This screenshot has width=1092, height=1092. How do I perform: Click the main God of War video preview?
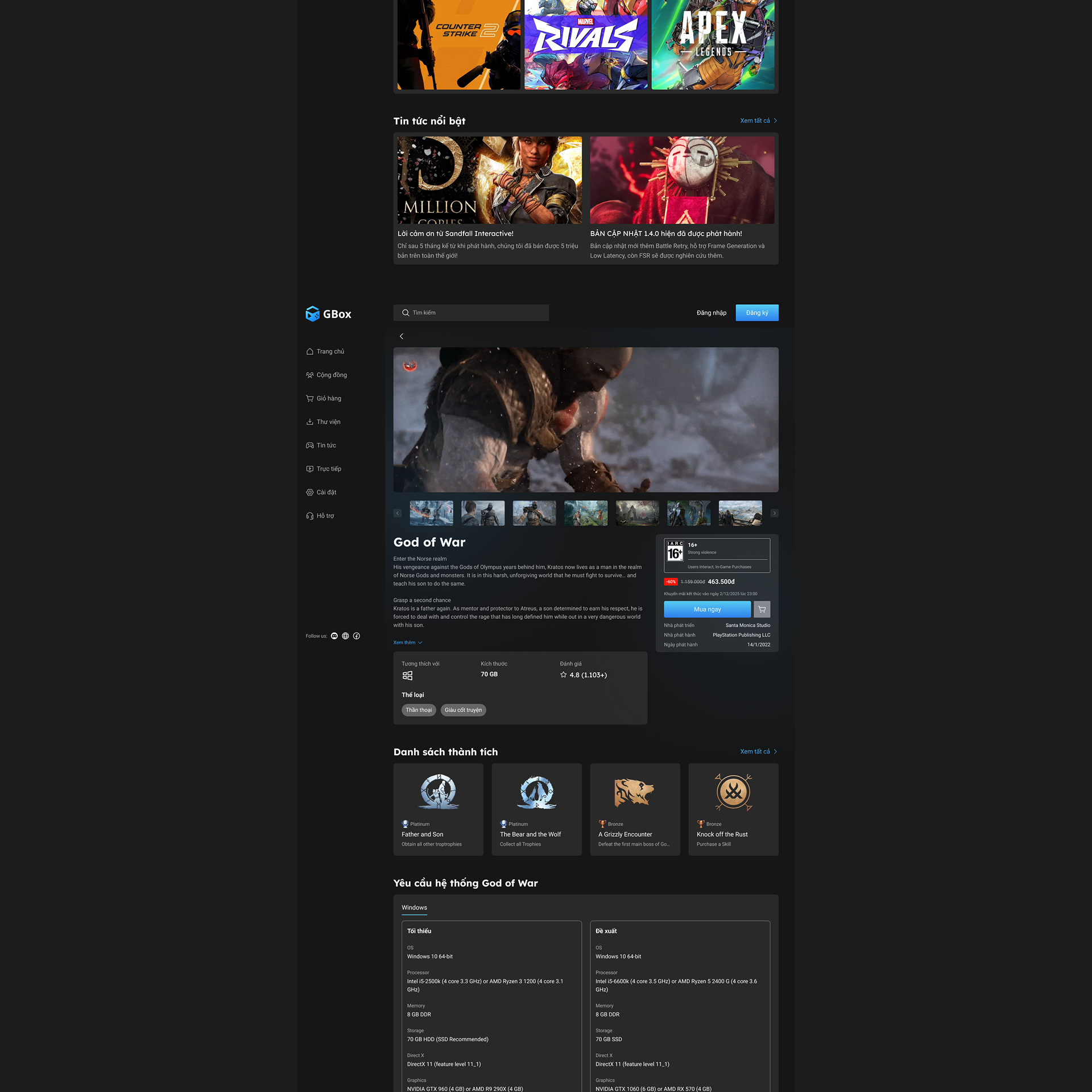click(x=586, y=420)
